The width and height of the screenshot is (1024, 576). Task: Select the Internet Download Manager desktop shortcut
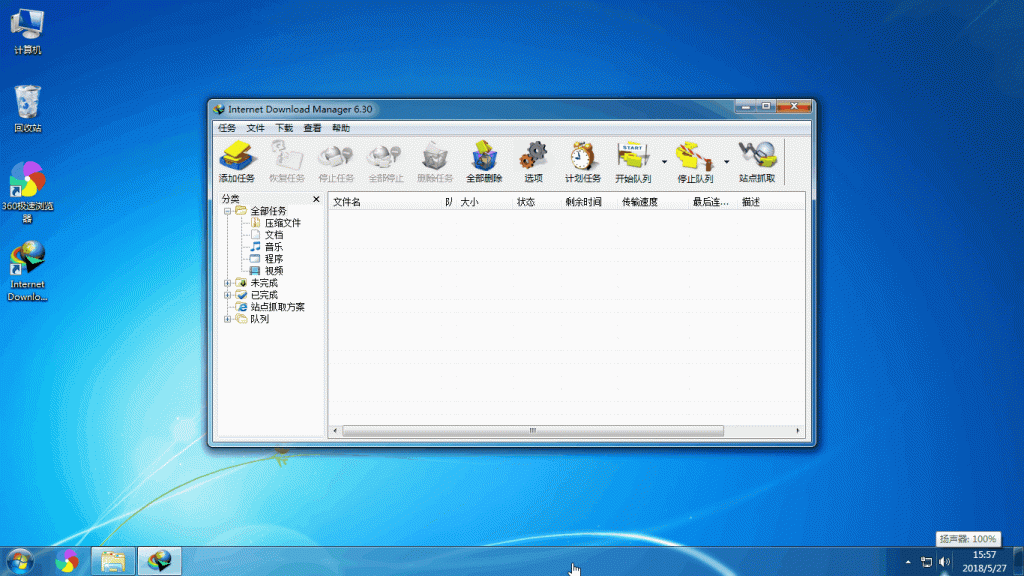coord(27,271)
